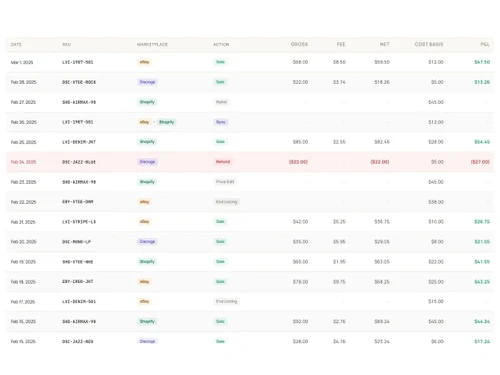Click the eBay tag in Feb 22 row
Image resolution: width=500 pixels, height=375 pixels.
click(x=144, y=202)
